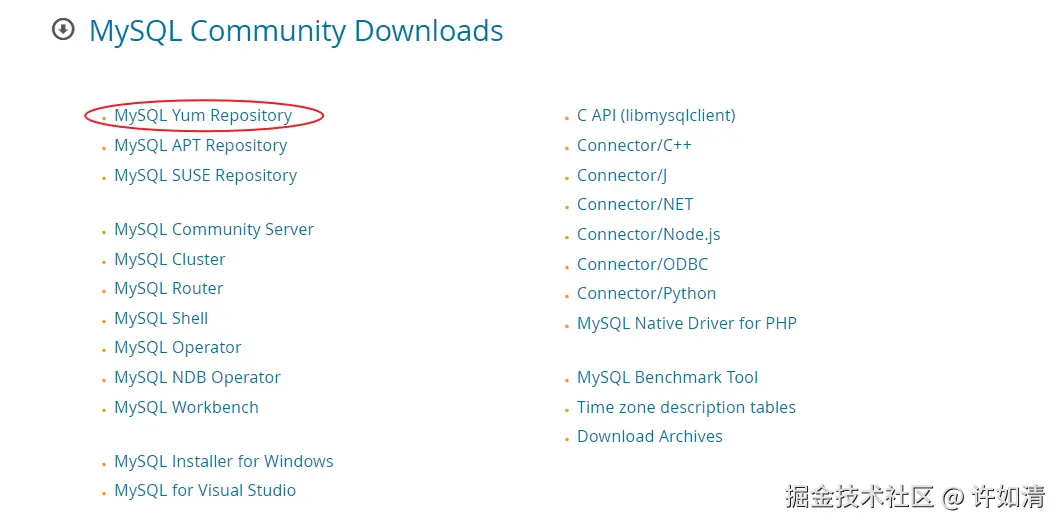Open the MySQL SUSE Repository link

point(205,176)
